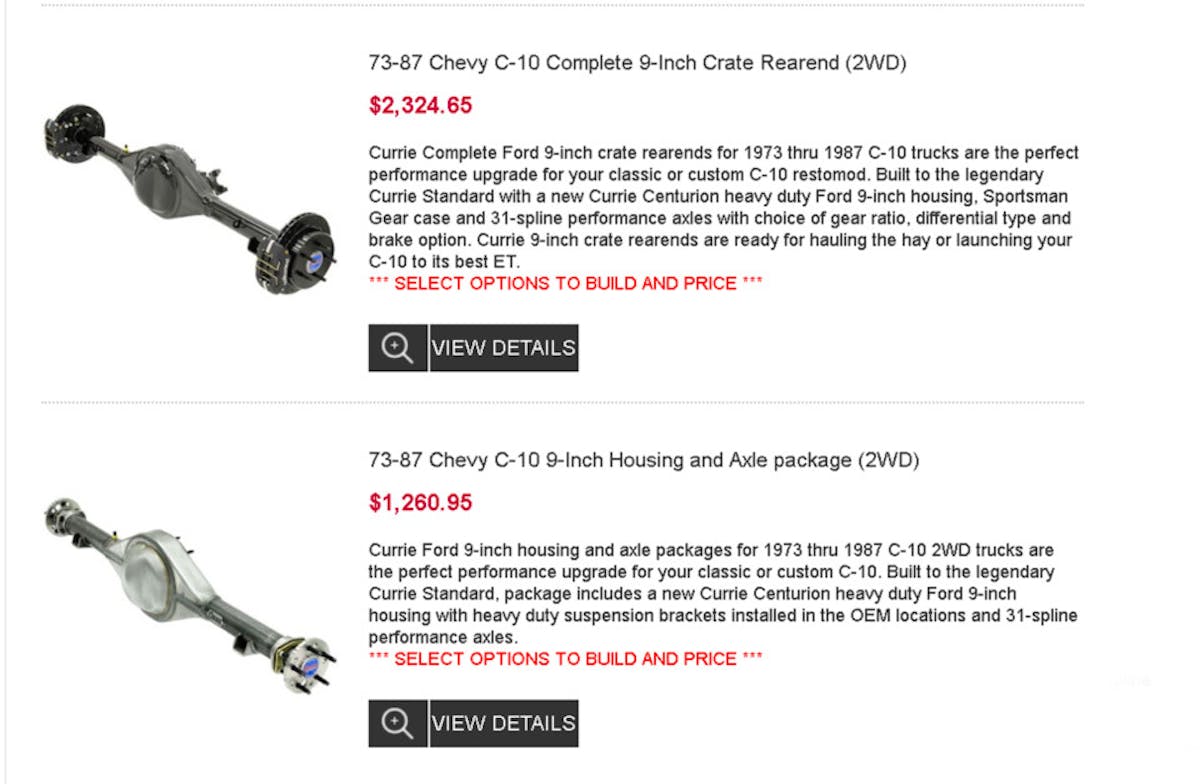The width and height of the screenshot is (1200, 784).
Task: Click the dotted divider between the two products
Action: (562, 403)
